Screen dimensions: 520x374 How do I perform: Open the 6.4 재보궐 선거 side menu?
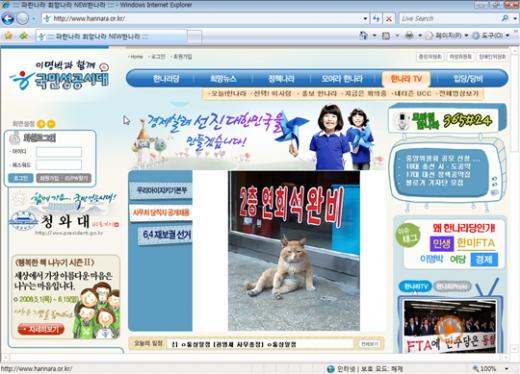tap(166, 235)
